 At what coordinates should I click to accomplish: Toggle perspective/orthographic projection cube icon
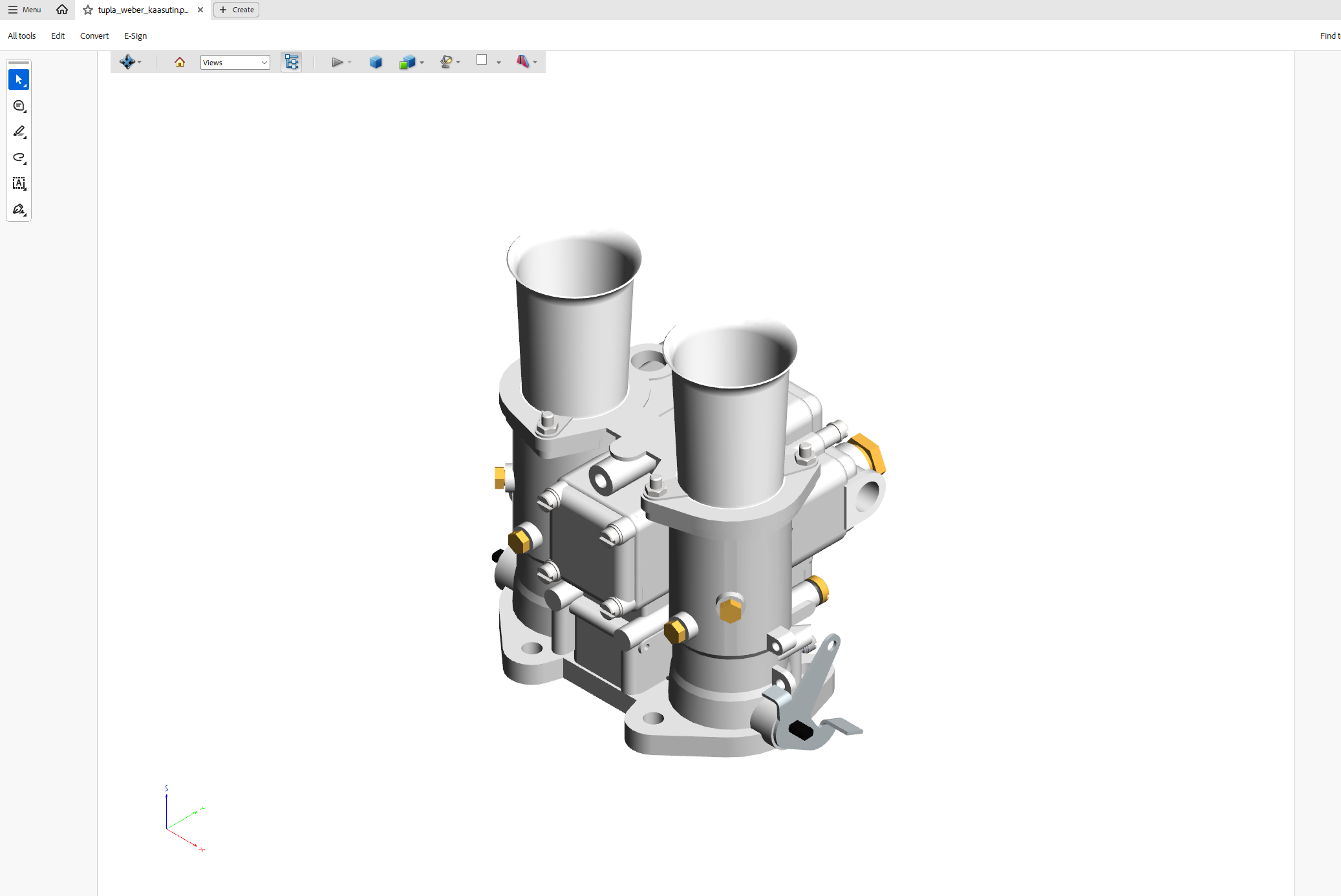[376, 62]
